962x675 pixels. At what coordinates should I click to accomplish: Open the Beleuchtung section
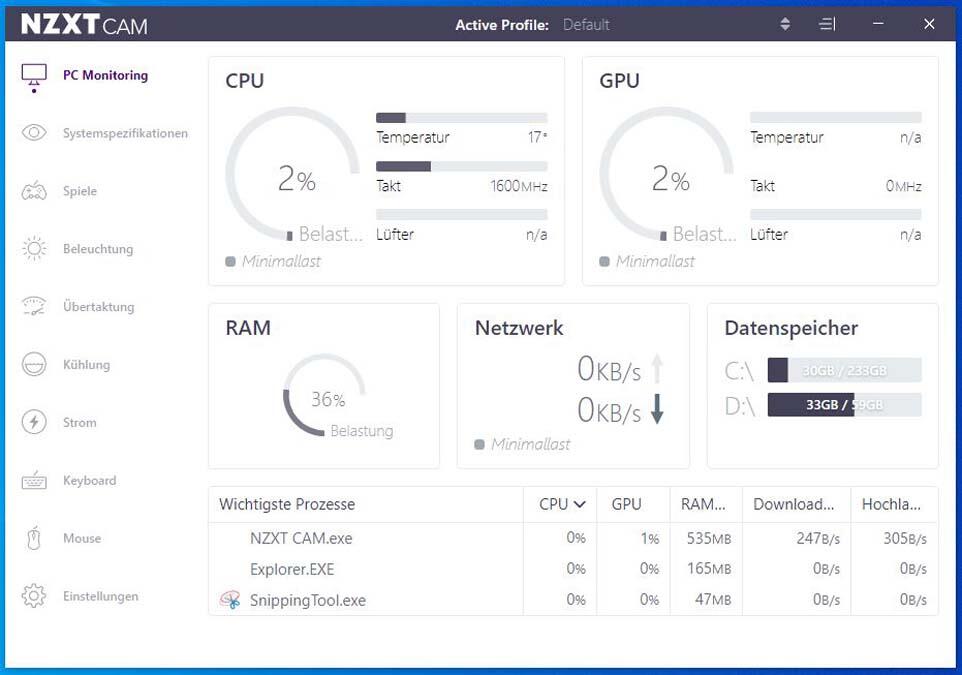point(98,249)
